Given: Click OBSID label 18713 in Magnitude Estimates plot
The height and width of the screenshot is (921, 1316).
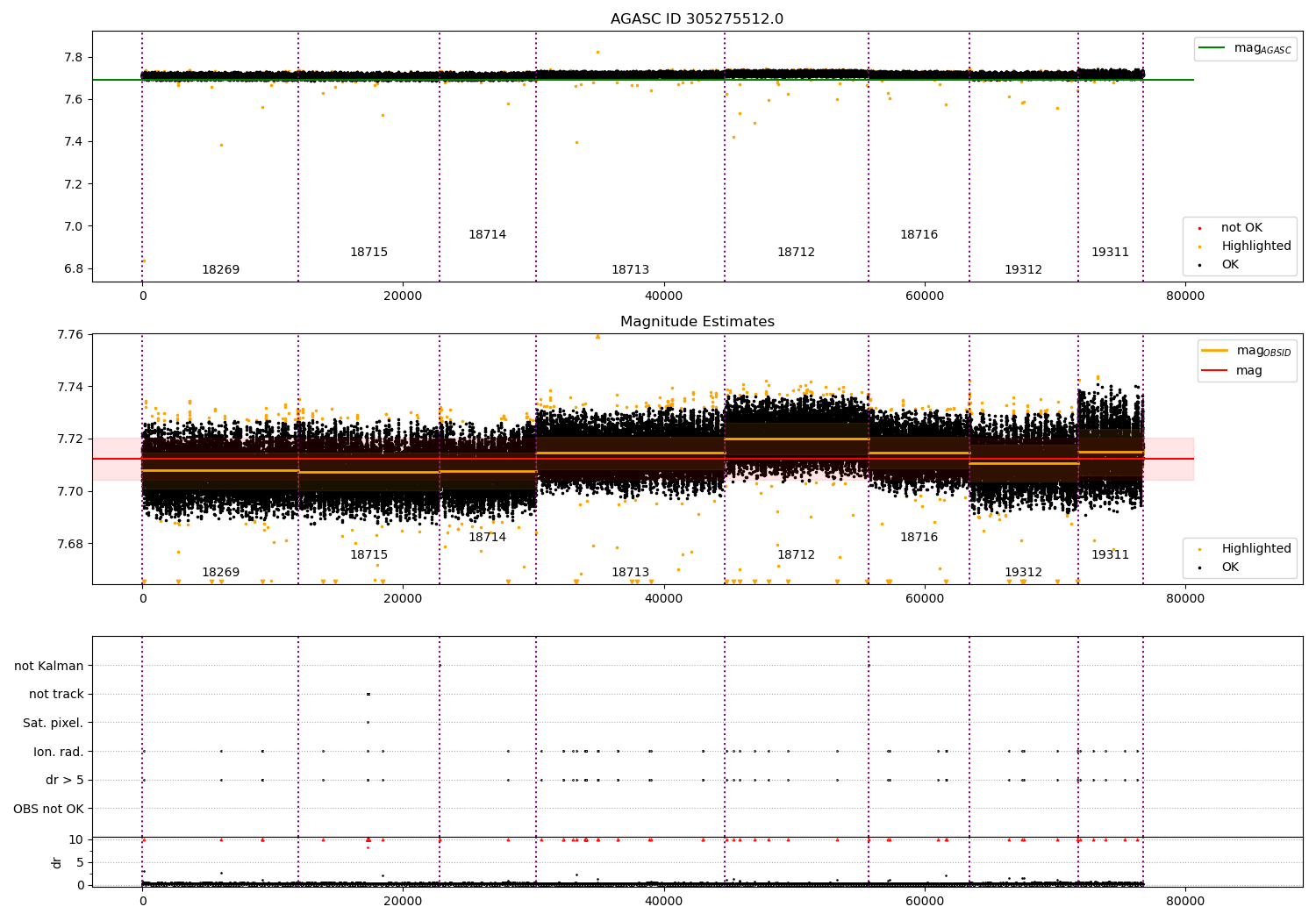Looking at the screenshot, I should point(630,573).
